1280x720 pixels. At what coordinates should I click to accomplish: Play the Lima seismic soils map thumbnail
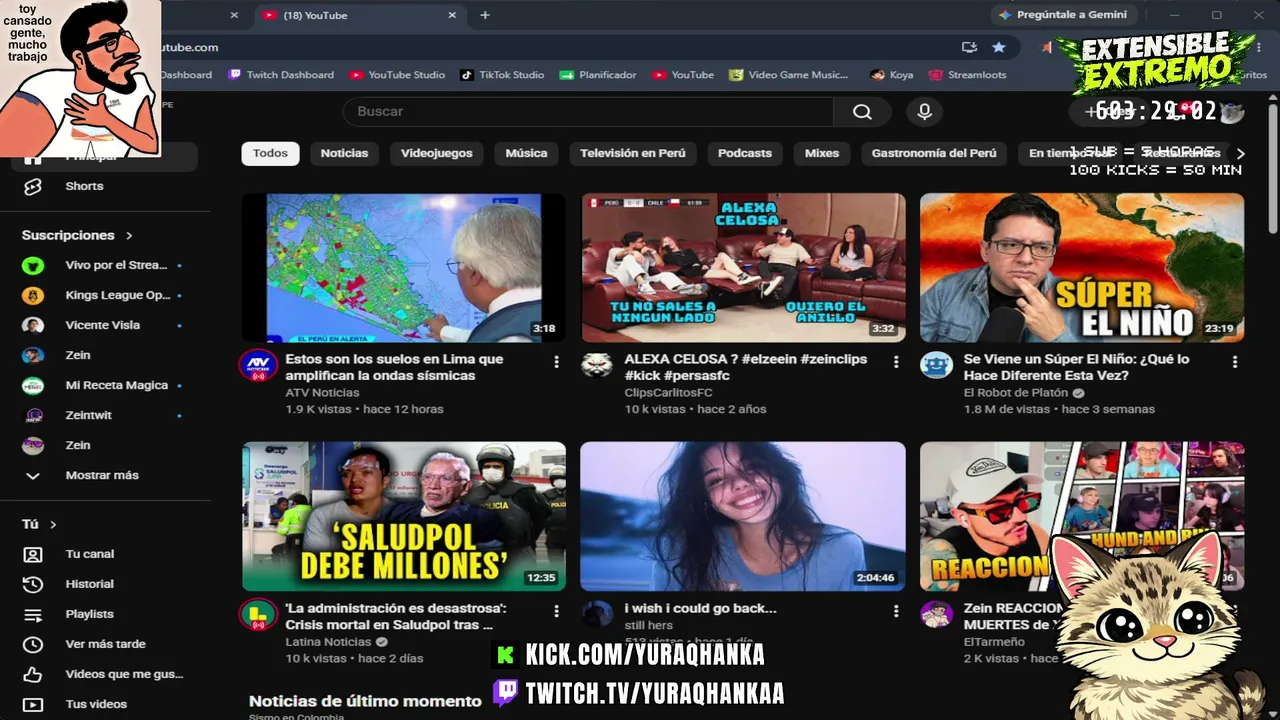coord(403,268)
